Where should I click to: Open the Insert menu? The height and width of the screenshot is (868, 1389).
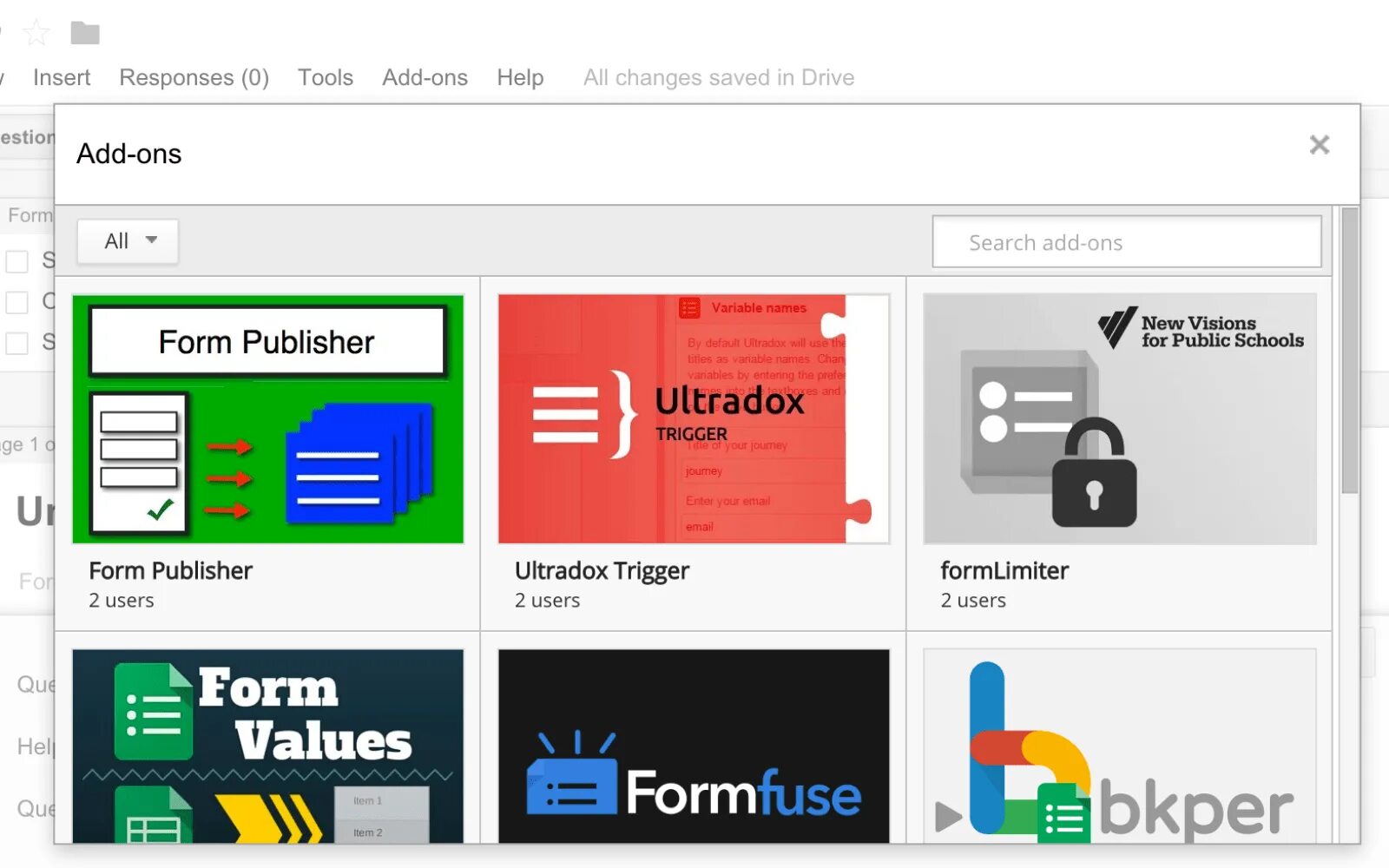coord(62,77)
